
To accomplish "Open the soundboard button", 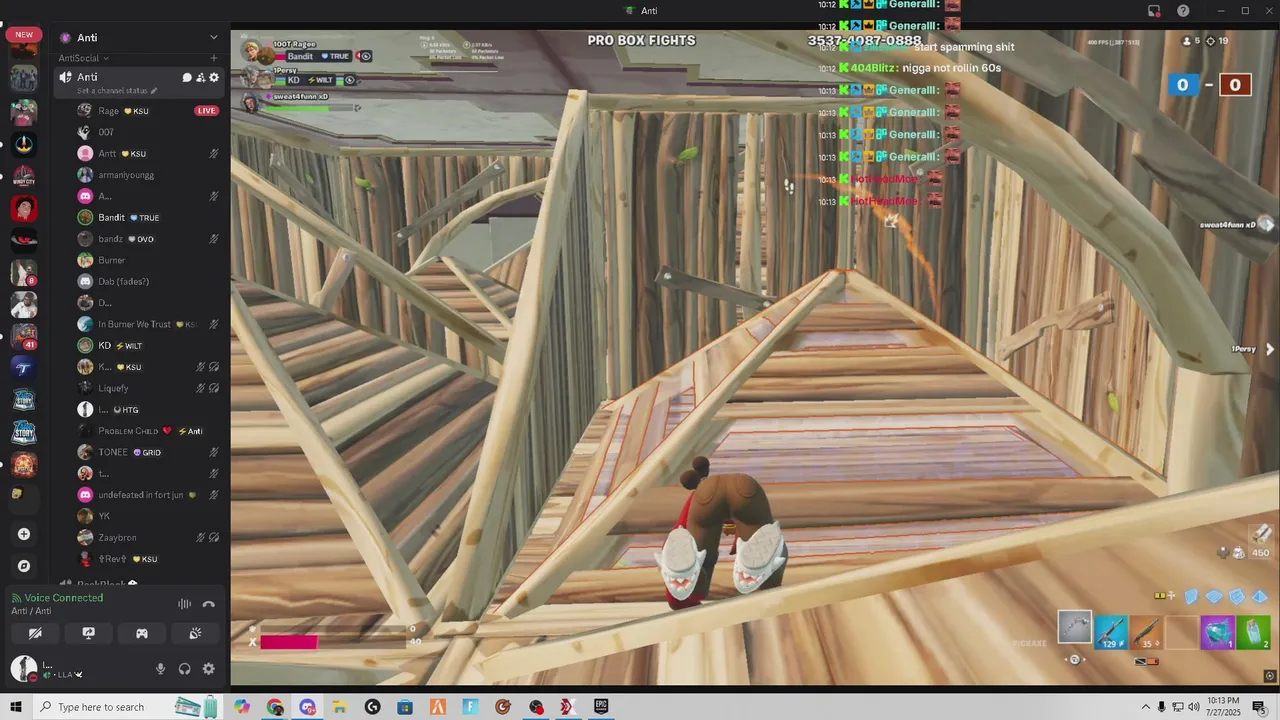I will tap(196, 633).
